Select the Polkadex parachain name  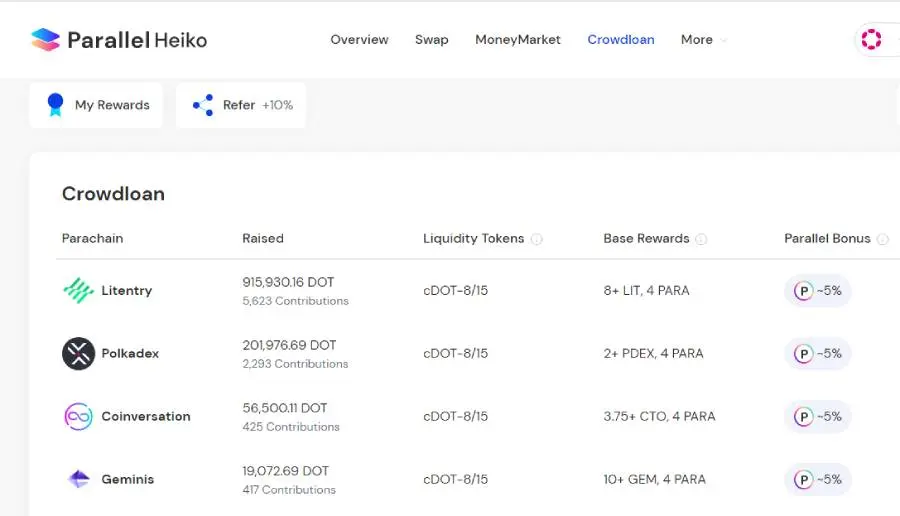click(x=130, y=354)
